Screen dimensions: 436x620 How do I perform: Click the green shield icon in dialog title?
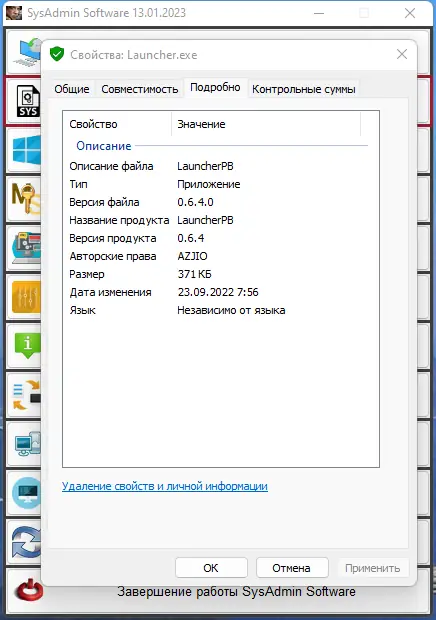(57, 54)
